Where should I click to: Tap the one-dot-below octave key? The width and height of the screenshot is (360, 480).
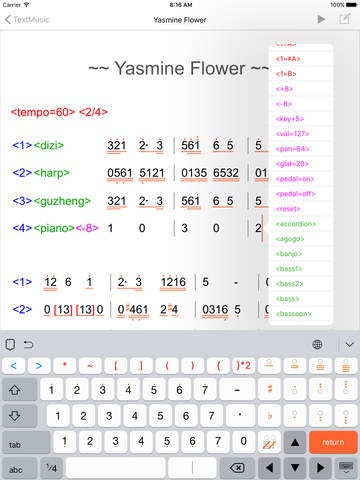(x=295, y=416)
